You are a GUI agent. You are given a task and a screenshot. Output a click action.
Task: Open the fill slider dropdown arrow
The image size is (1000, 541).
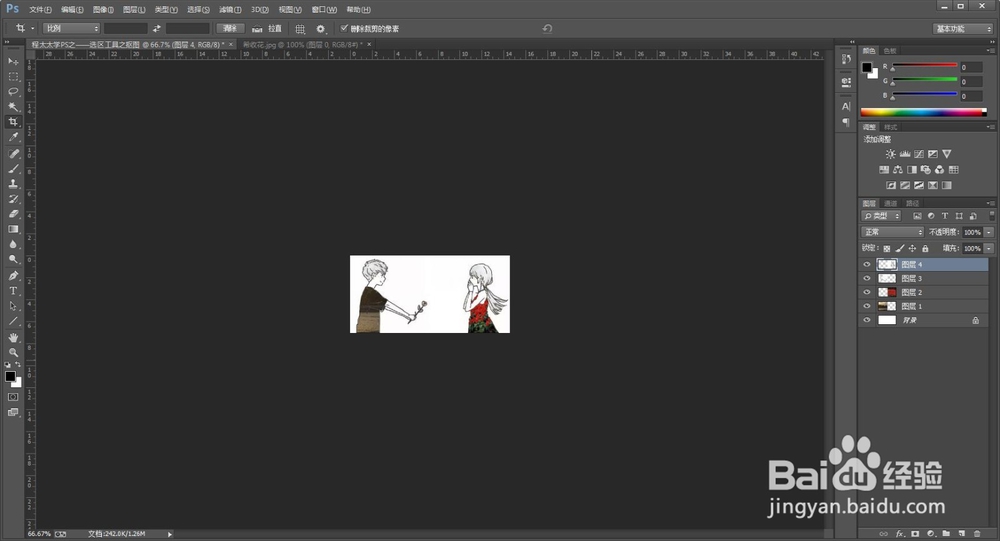pos(989,248)
